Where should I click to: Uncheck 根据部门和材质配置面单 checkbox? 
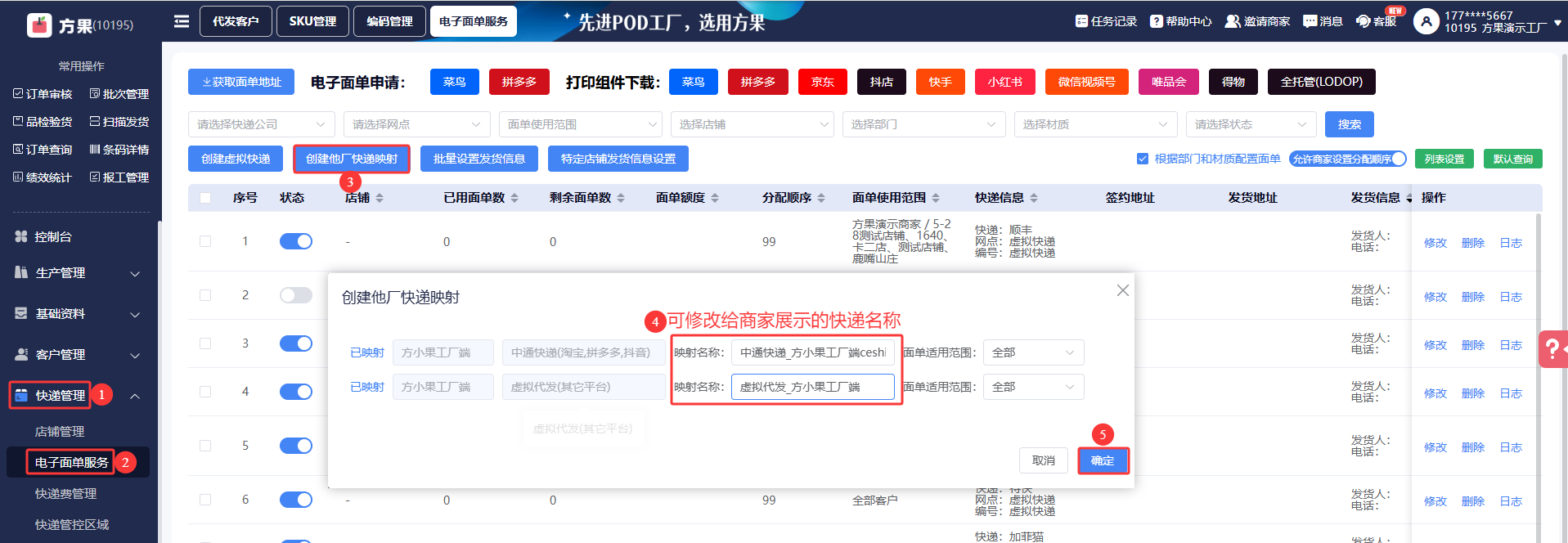pos(1143,159)
